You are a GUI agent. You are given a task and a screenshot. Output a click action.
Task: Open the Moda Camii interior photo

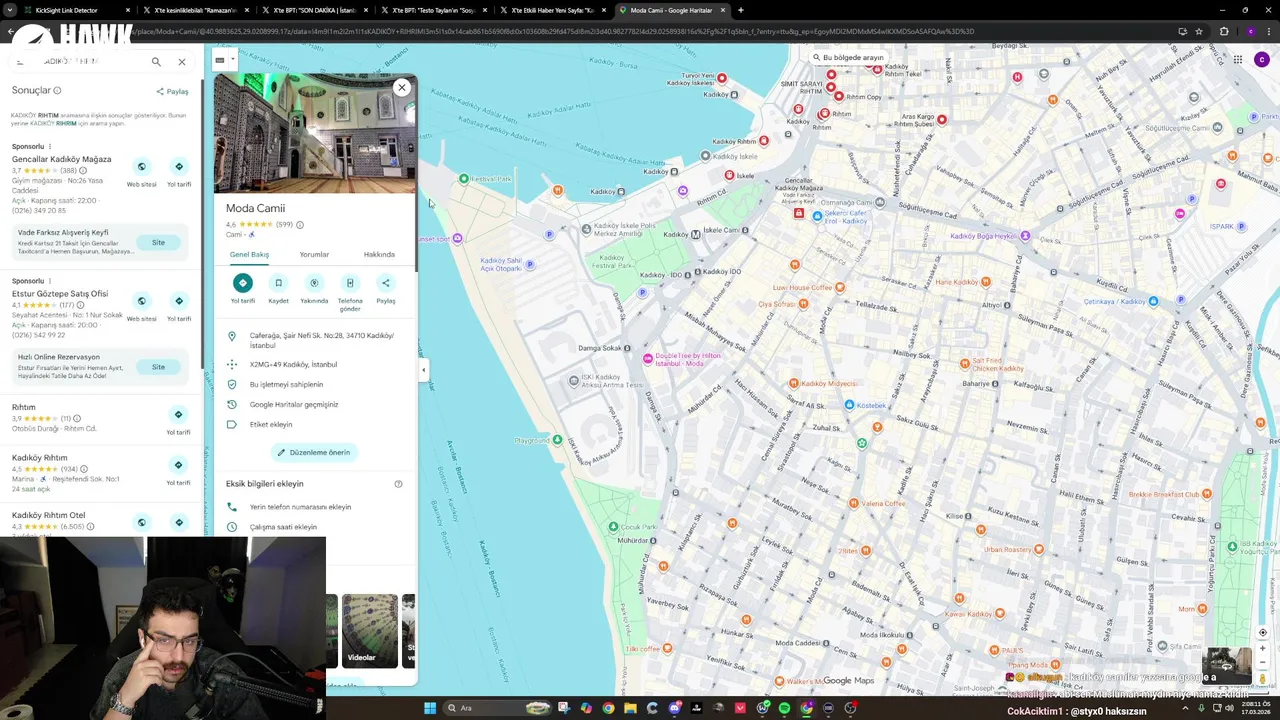[315, 133]
